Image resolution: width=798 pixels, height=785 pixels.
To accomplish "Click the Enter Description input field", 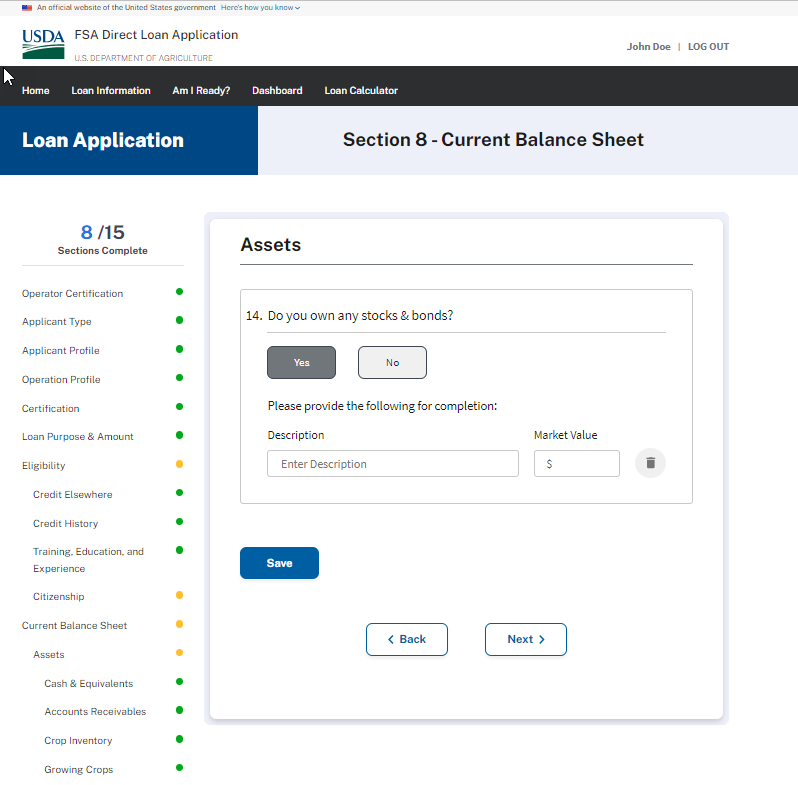I will (392, 464).
